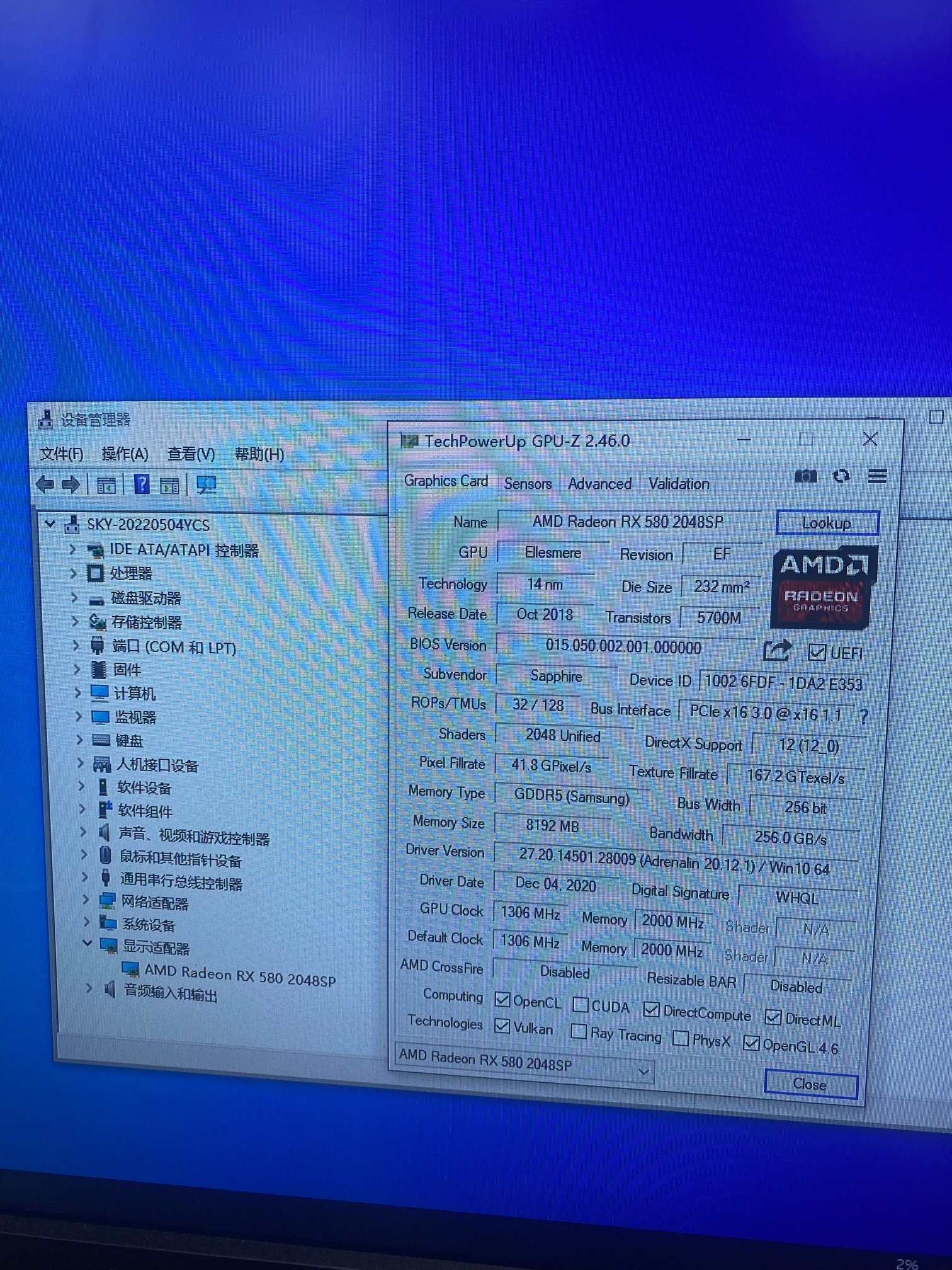Select the Graphics Card tab
This screenshot has height=1270, width=952.
click(x=446, y=481)
